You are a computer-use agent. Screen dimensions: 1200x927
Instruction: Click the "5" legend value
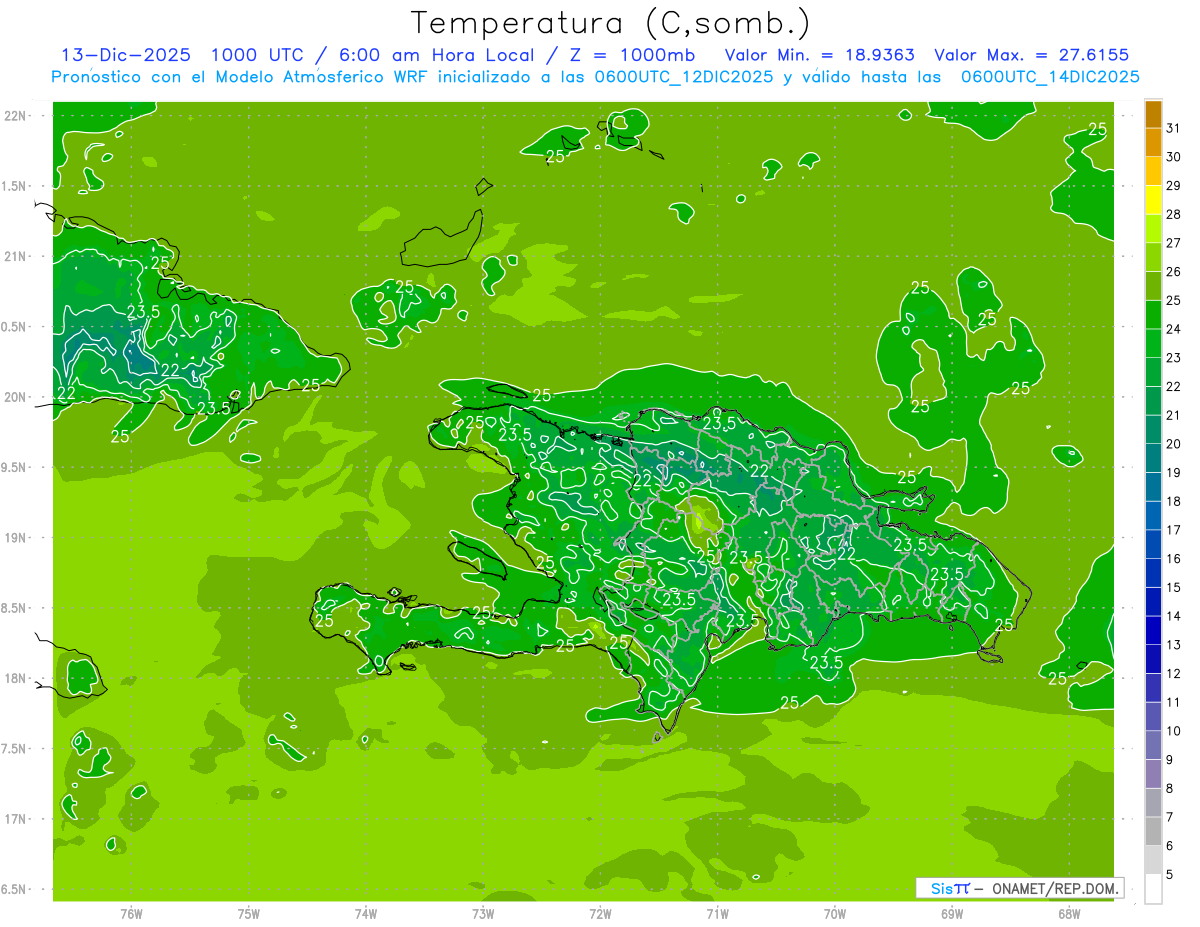tap(1169, 874)
